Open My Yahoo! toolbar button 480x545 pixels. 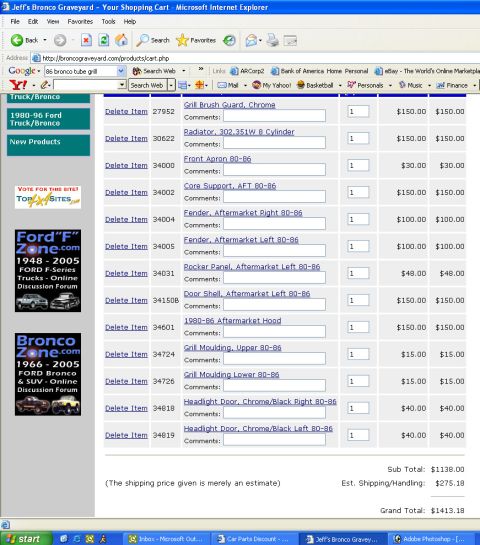point(272,85)
